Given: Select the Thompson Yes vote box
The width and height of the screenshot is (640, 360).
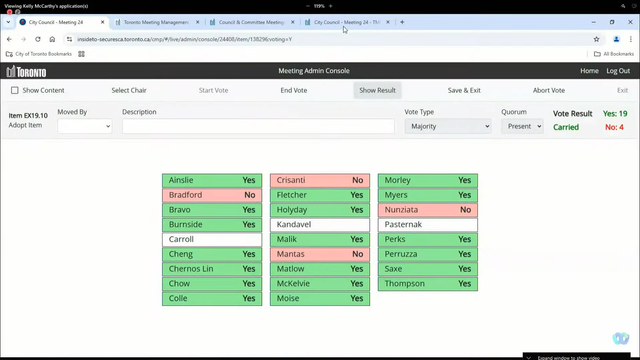Looking at the screenshot, I should click(428, 283).
